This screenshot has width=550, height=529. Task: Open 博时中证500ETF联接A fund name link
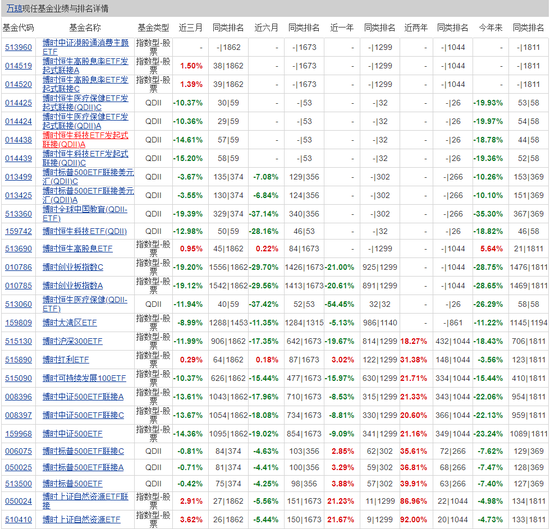click(83, 397)
